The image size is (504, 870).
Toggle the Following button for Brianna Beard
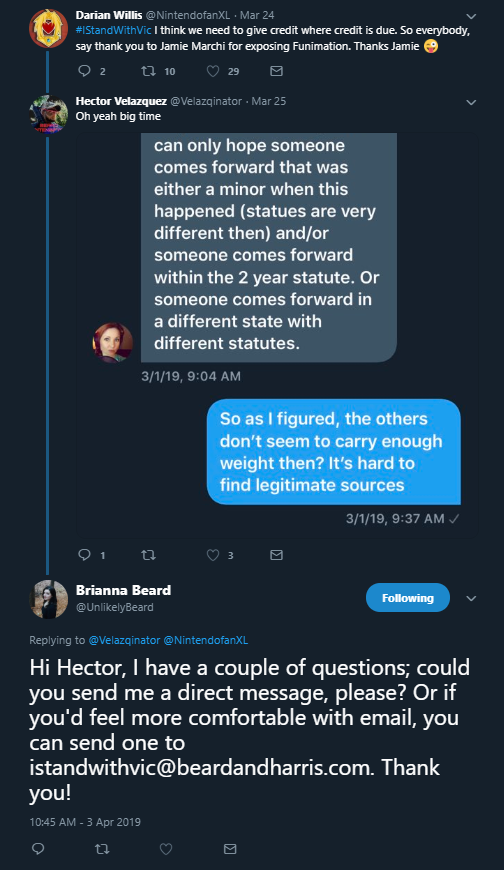coord(408,598)
